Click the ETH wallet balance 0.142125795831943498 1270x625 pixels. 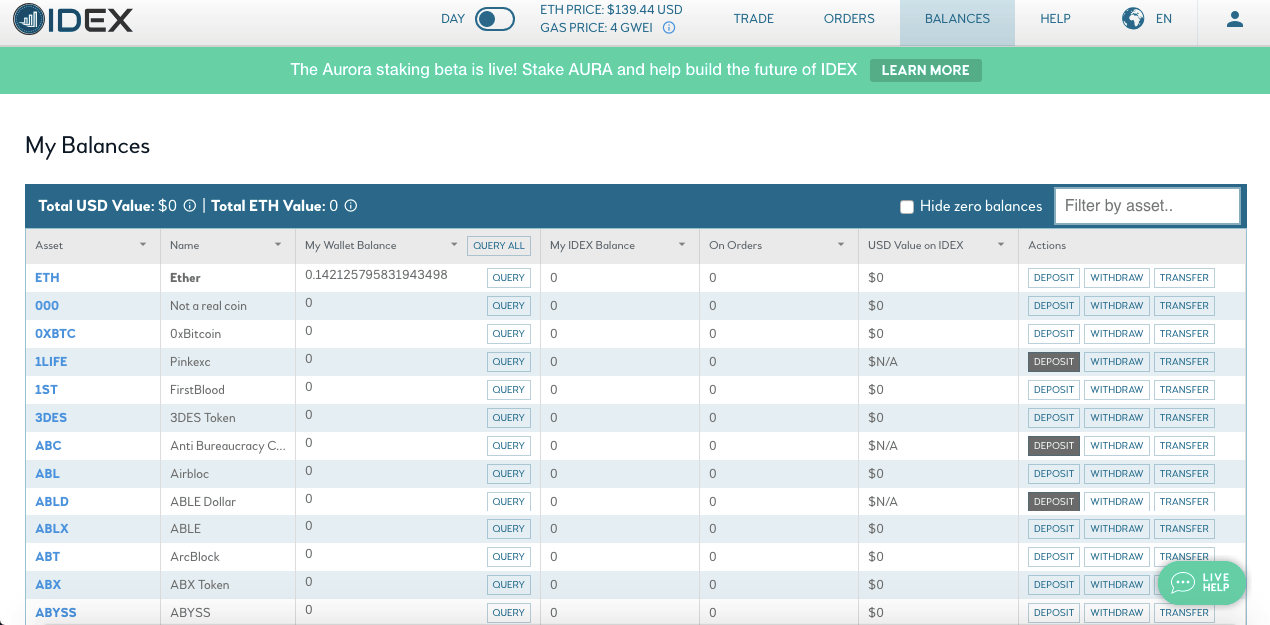coord(376,275)
